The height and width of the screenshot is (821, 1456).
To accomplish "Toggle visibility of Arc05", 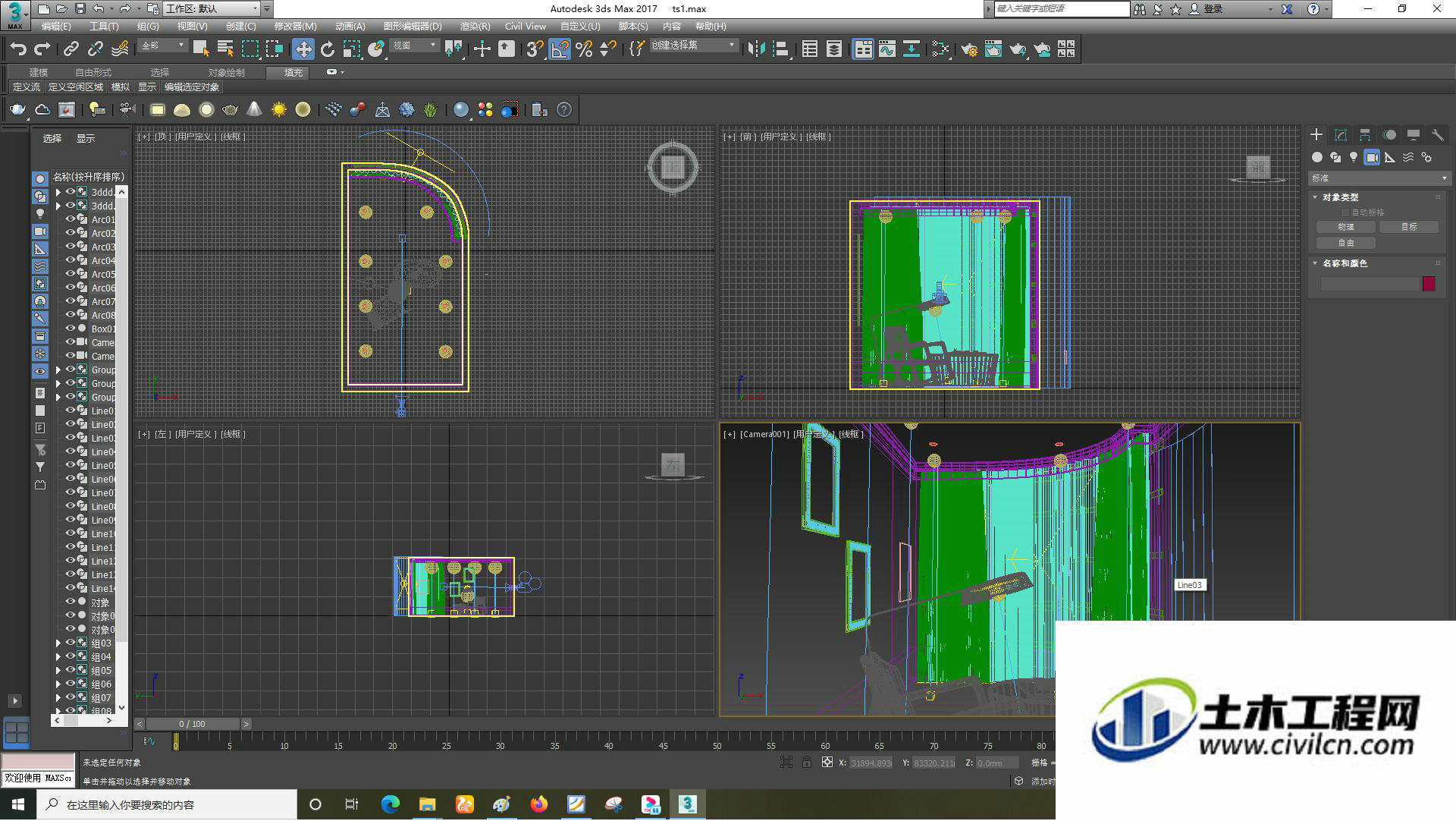I will coord(71,274).
